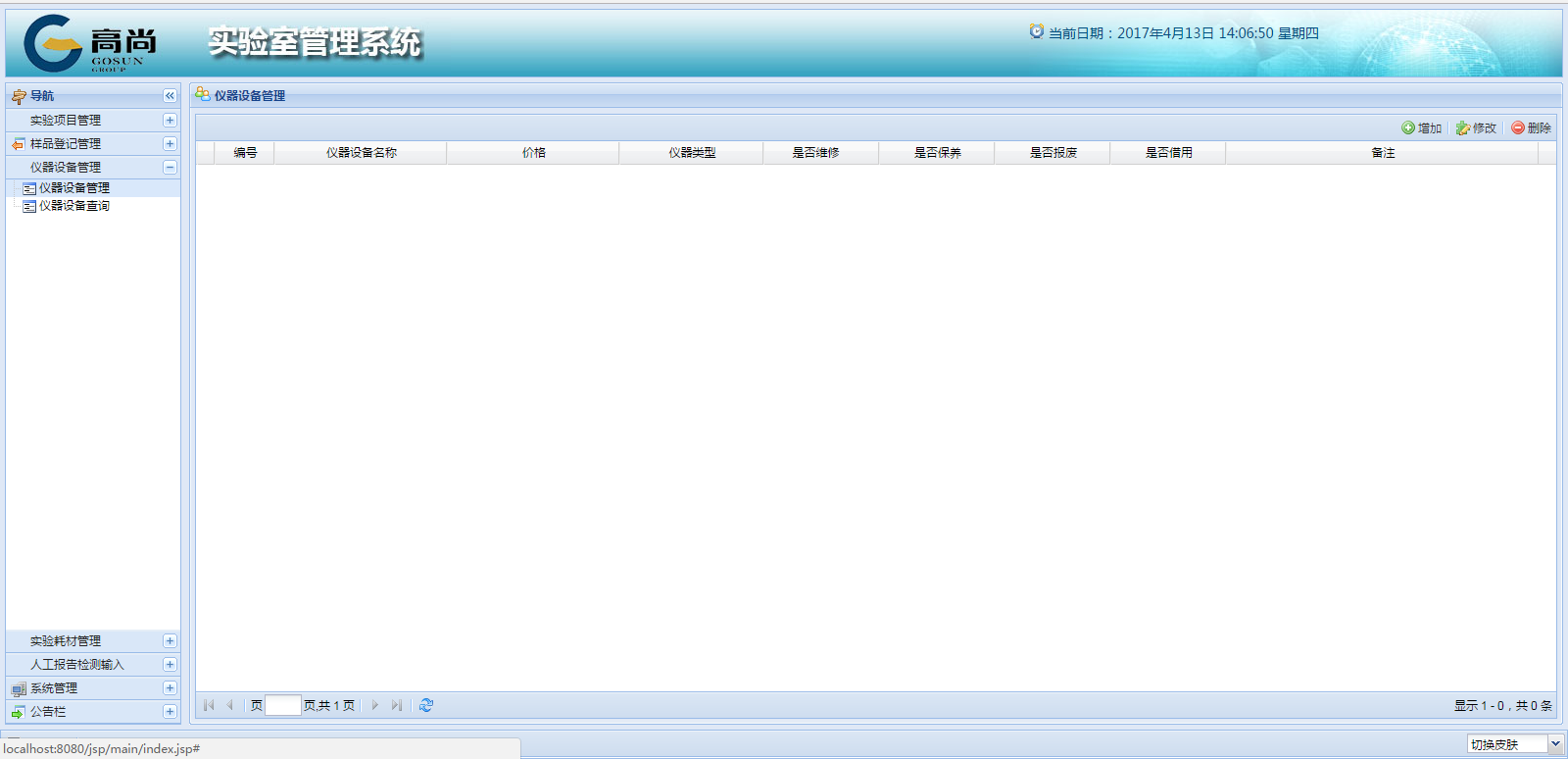This screenshot has width=1568, height=759.
Task: Click the Modify (修改) button
Action: click(1477, 128)
